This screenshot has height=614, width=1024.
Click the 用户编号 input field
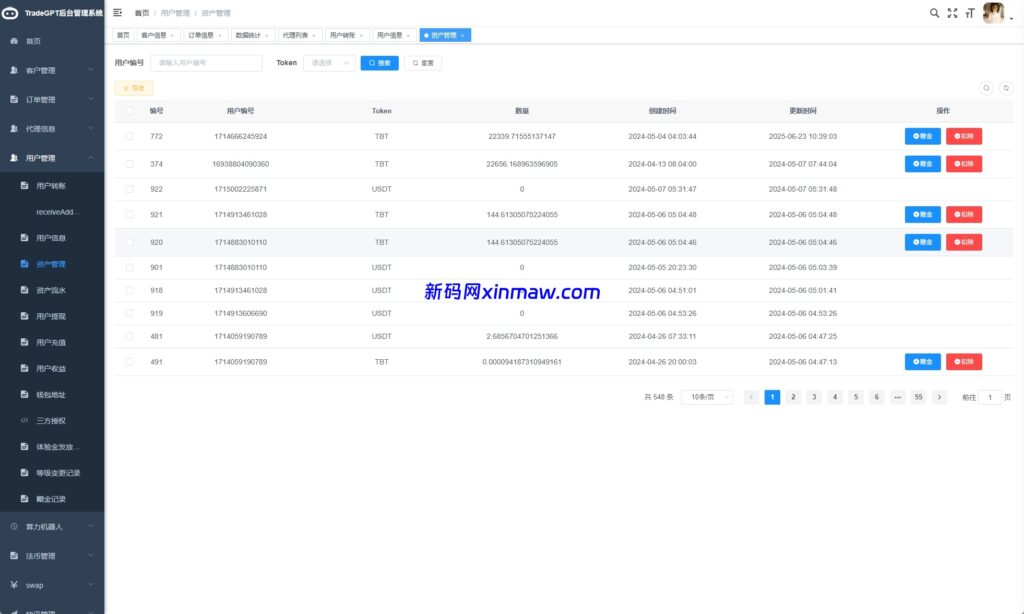click(212, 62)
